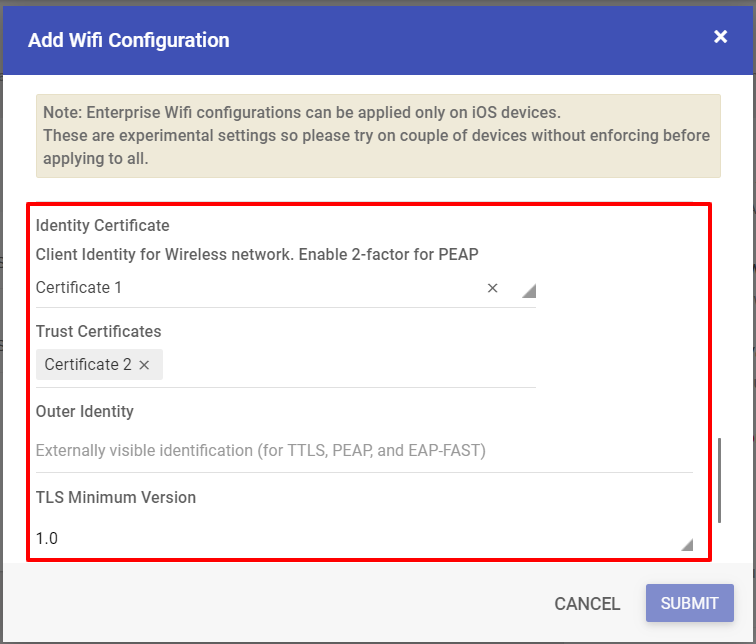Click the dialog's vertical scrollbar thumb

(x=719, y=480)
